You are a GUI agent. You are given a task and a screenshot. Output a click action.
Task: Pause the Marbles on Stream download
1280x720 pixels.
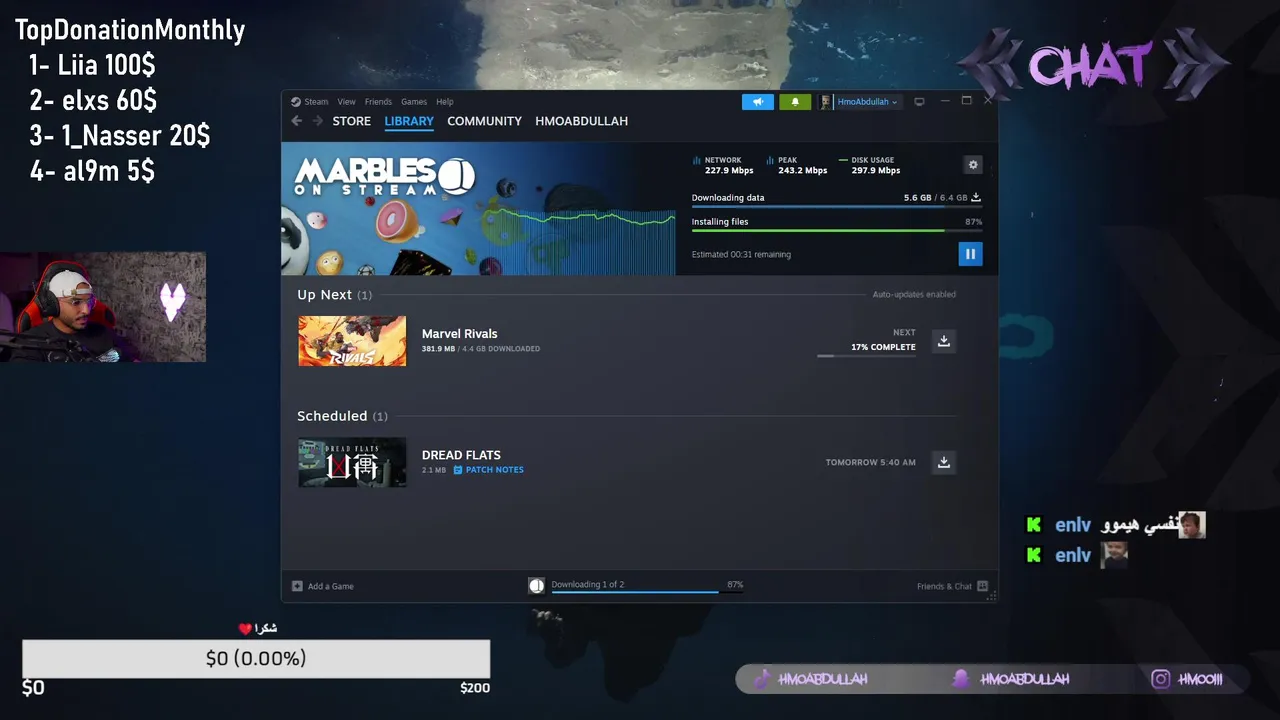(x=970, y=254)
